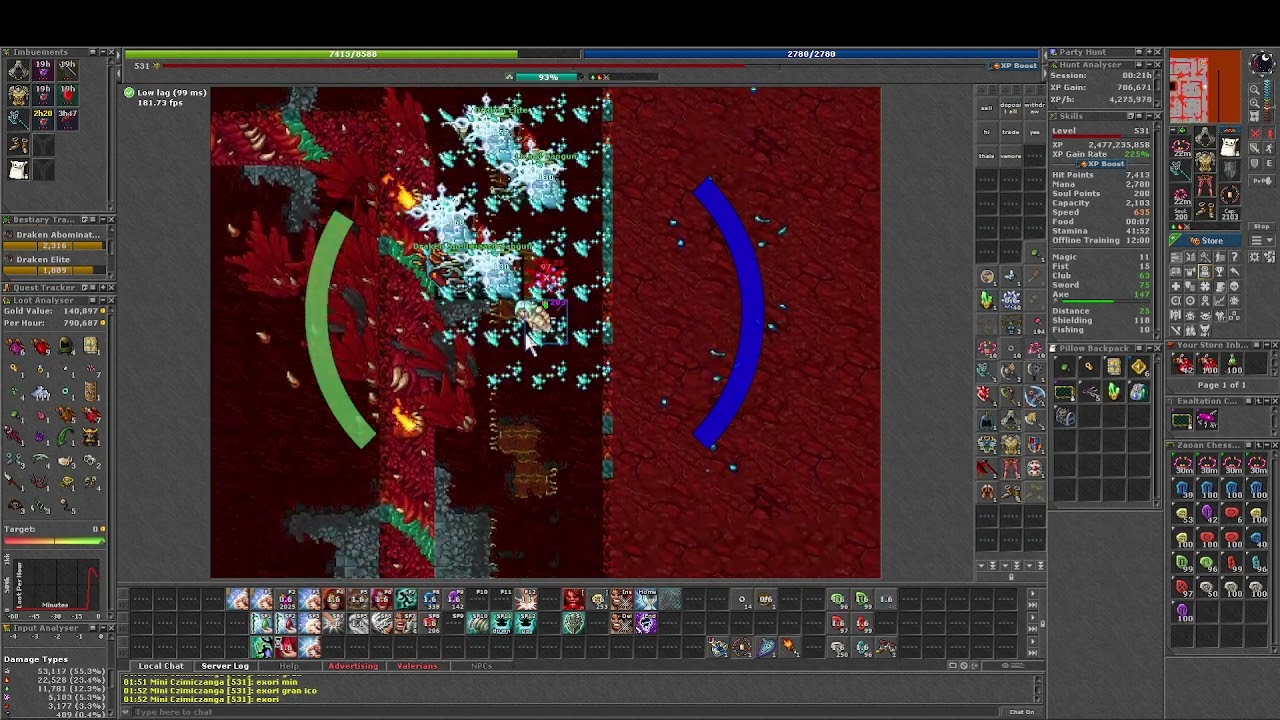The height and width of the screenshot is (720, 1280).
Task: Click the minimap thumbnail
Action: click(x=1206, y=86)
